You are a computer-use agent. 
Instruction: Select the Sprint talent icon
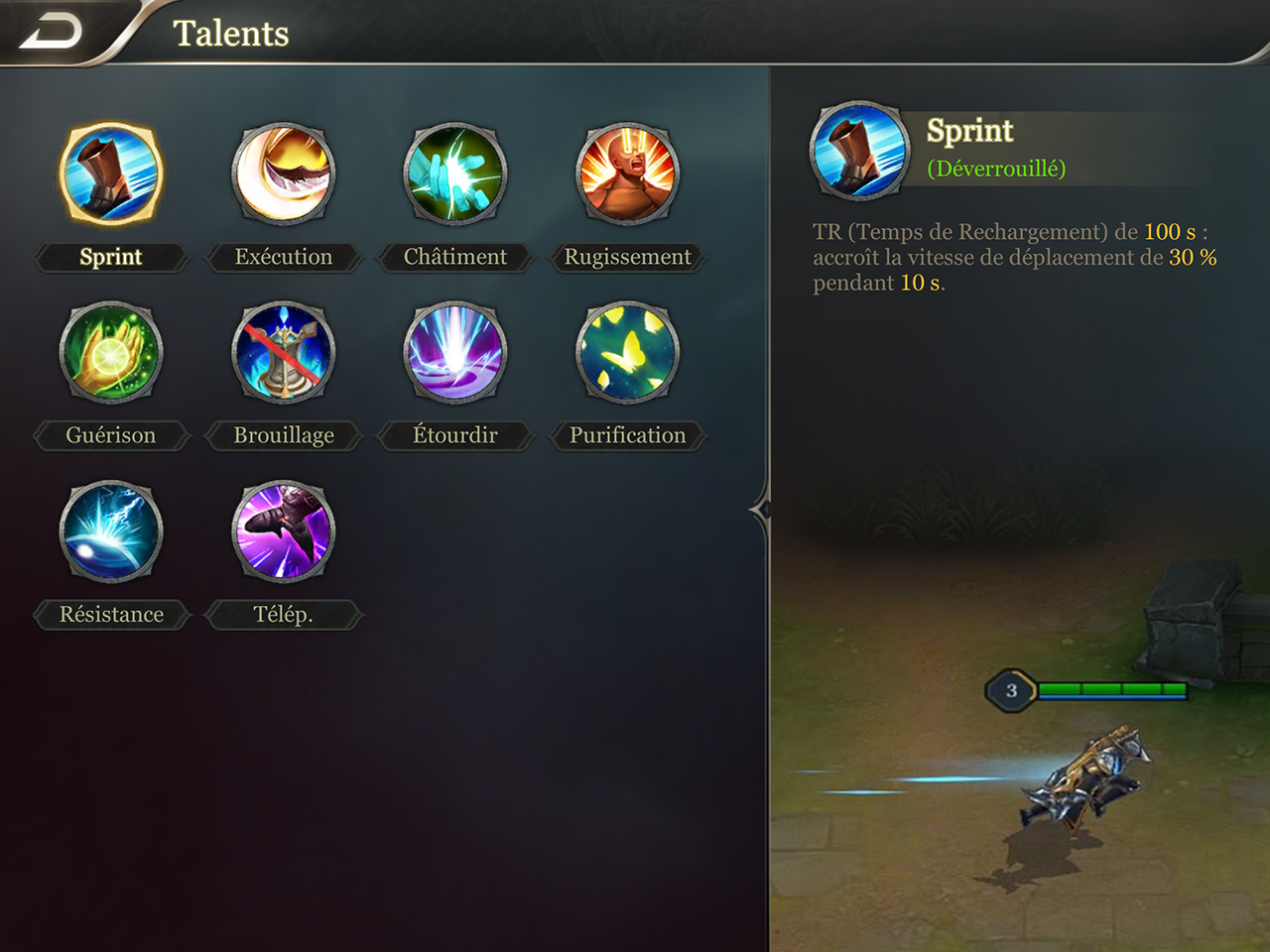(110, 175)
